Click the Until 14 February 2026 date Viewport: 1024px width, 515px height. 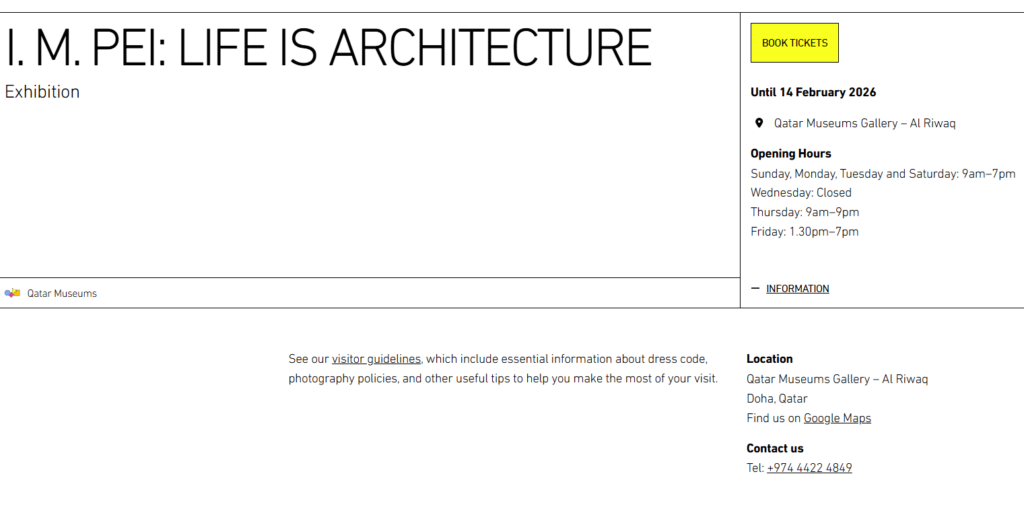pyautogui.click(x=813, y=92)
